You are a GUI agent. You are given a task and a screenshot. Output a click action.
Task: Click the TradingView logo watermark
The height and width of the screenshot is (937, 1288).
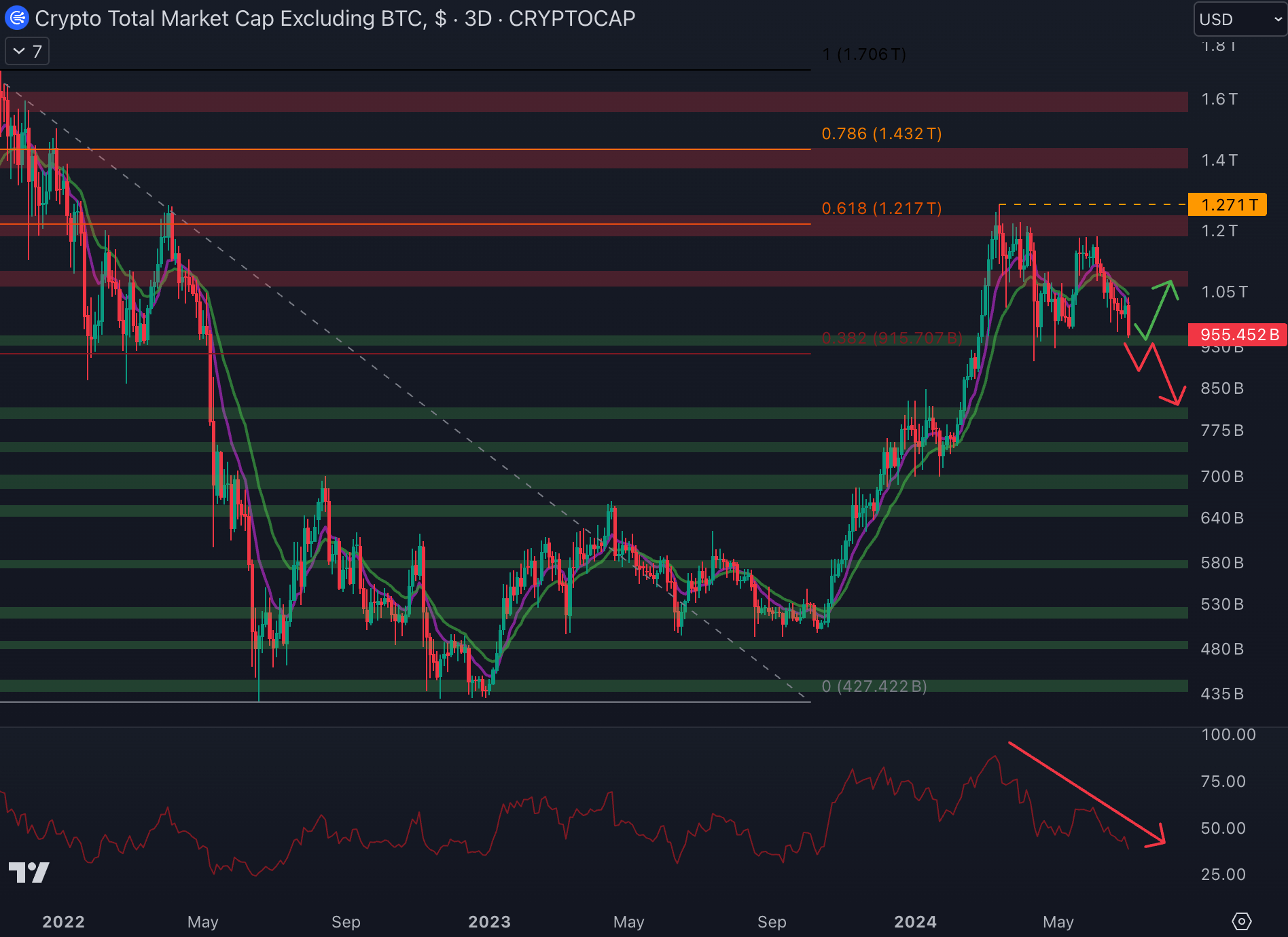tap(29, 872)
